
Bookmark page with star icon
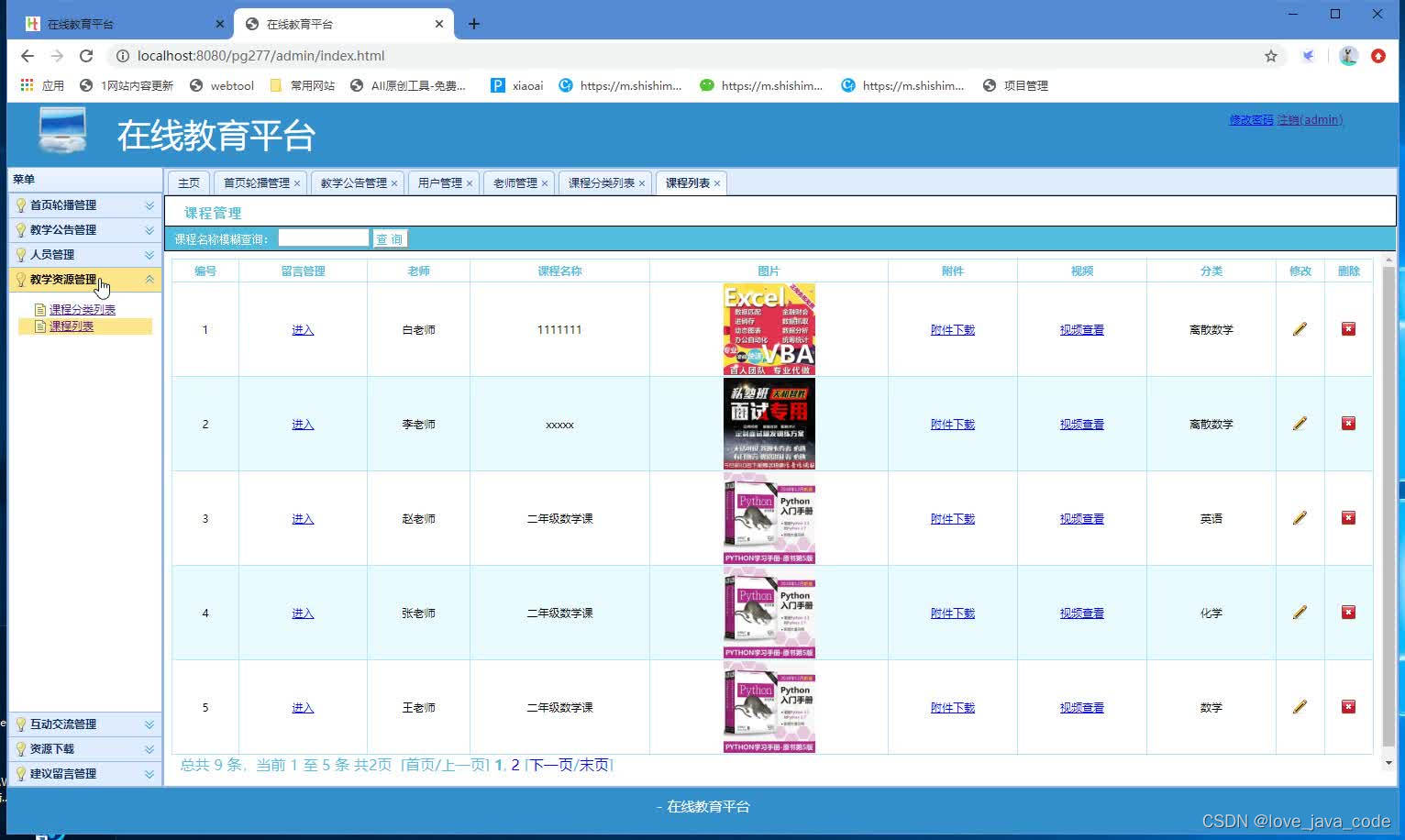(x=1271, y=56)
